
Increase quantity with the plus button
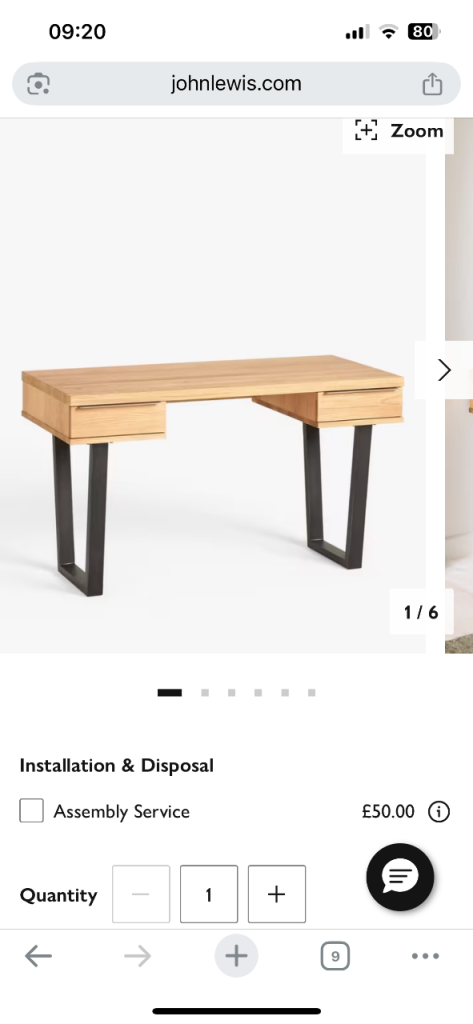coord(276,894)
